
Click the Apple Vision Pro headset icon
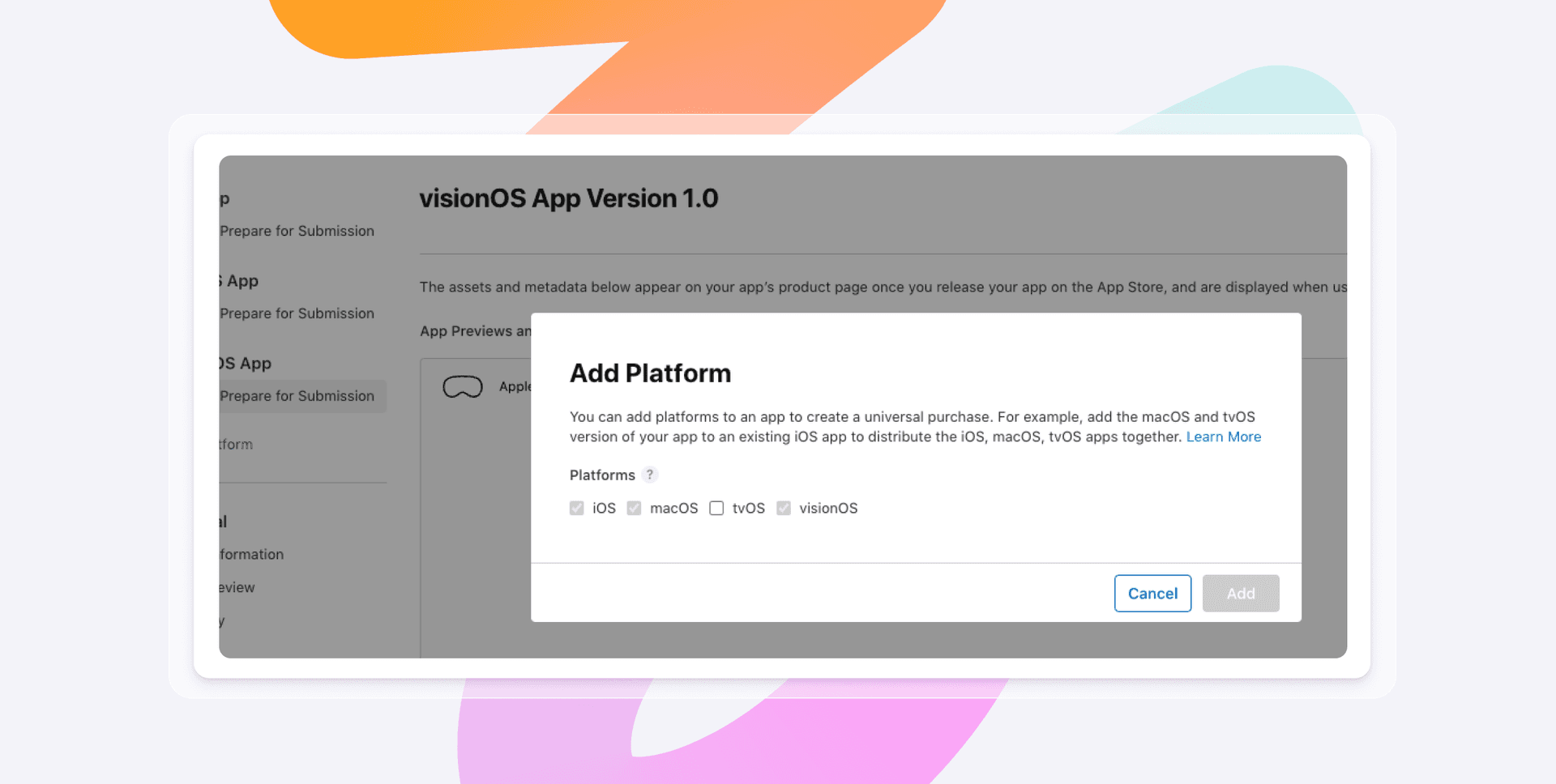[463, 387]
